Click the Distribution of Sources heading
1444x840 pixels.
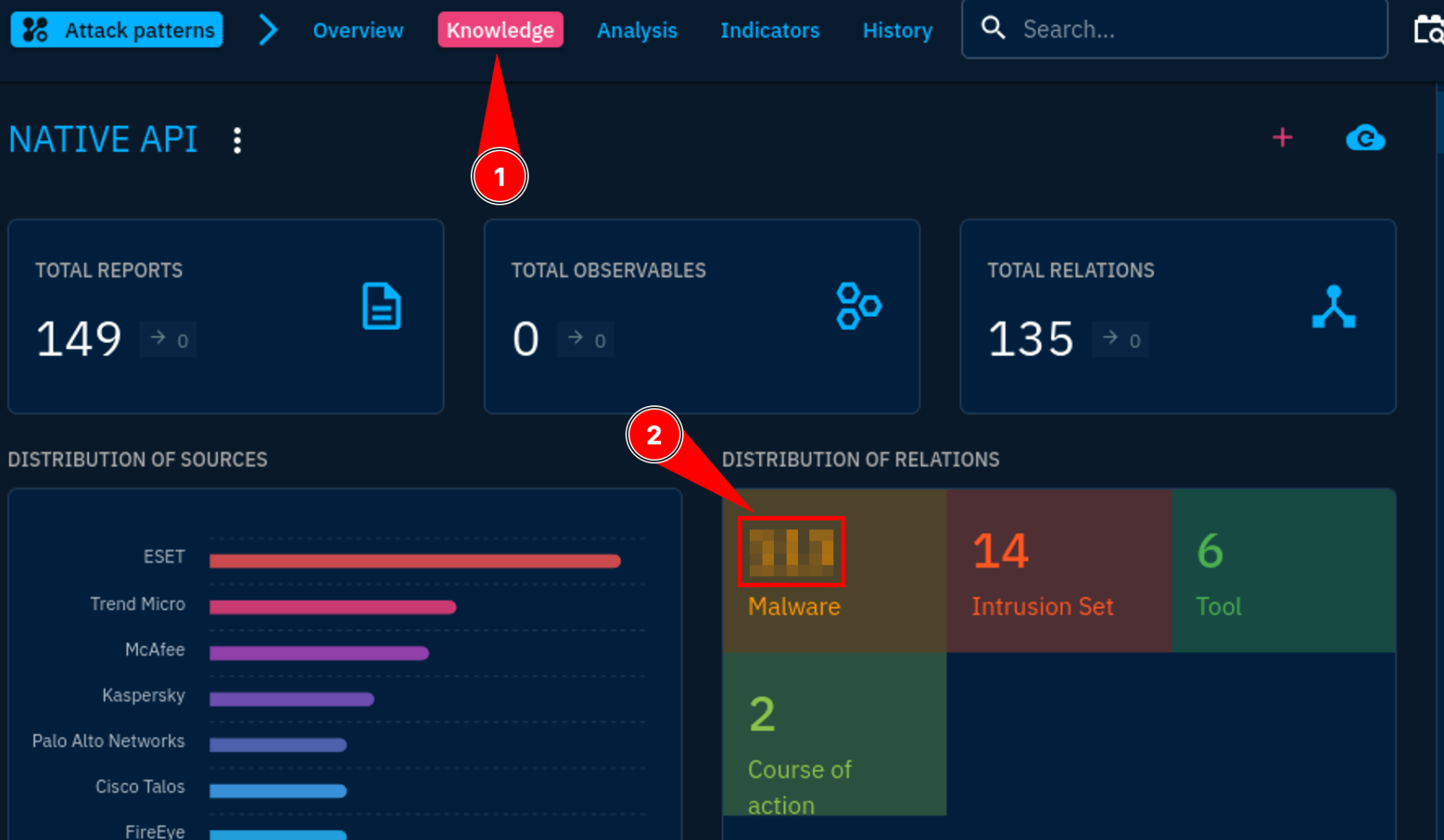(138, 459)
